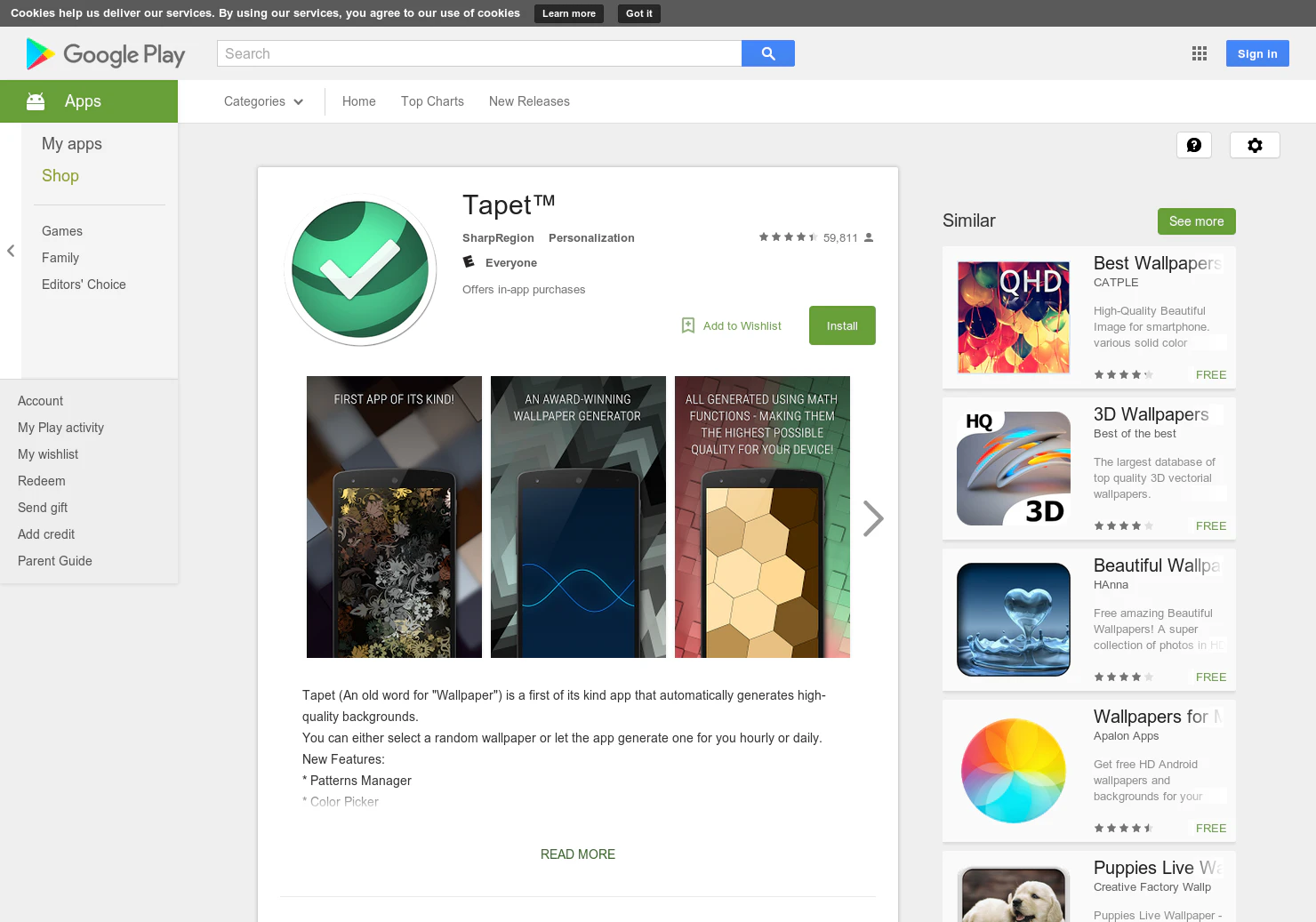Click Add credit link
The height and width of the screenshot is (922, 1316).
[x=46, y=534]
